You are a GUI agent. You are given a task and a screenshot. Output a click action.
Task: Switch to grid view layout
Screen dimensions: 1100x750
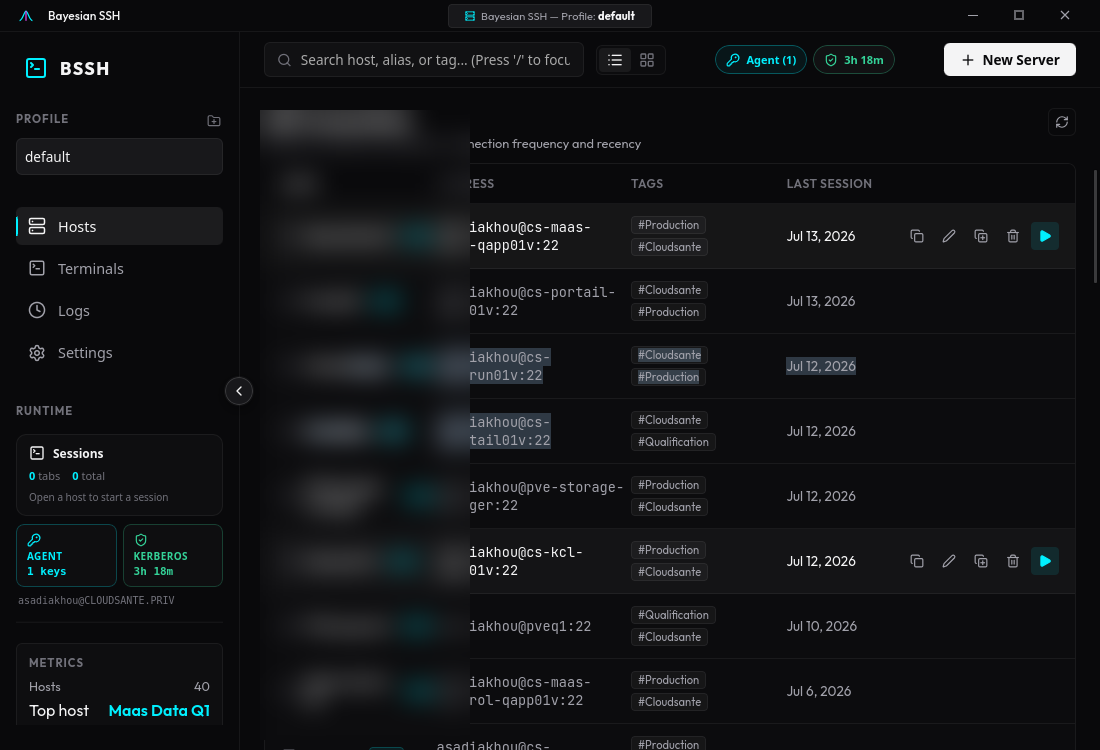pyautogui.click(x=647, y=60)
